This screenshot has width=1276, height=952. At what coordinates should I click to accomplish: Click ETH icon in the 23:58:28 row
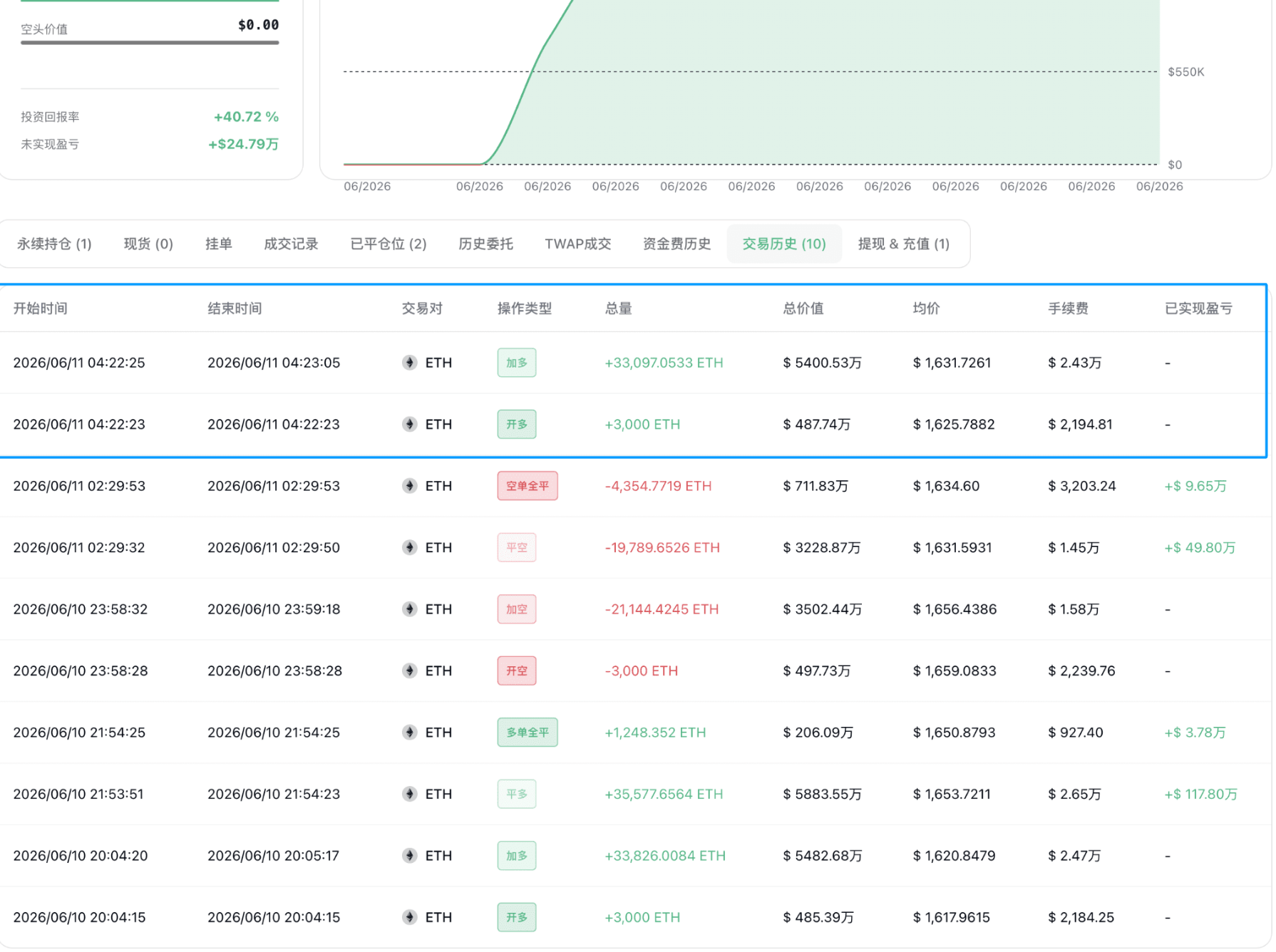(x=409, y=671)
